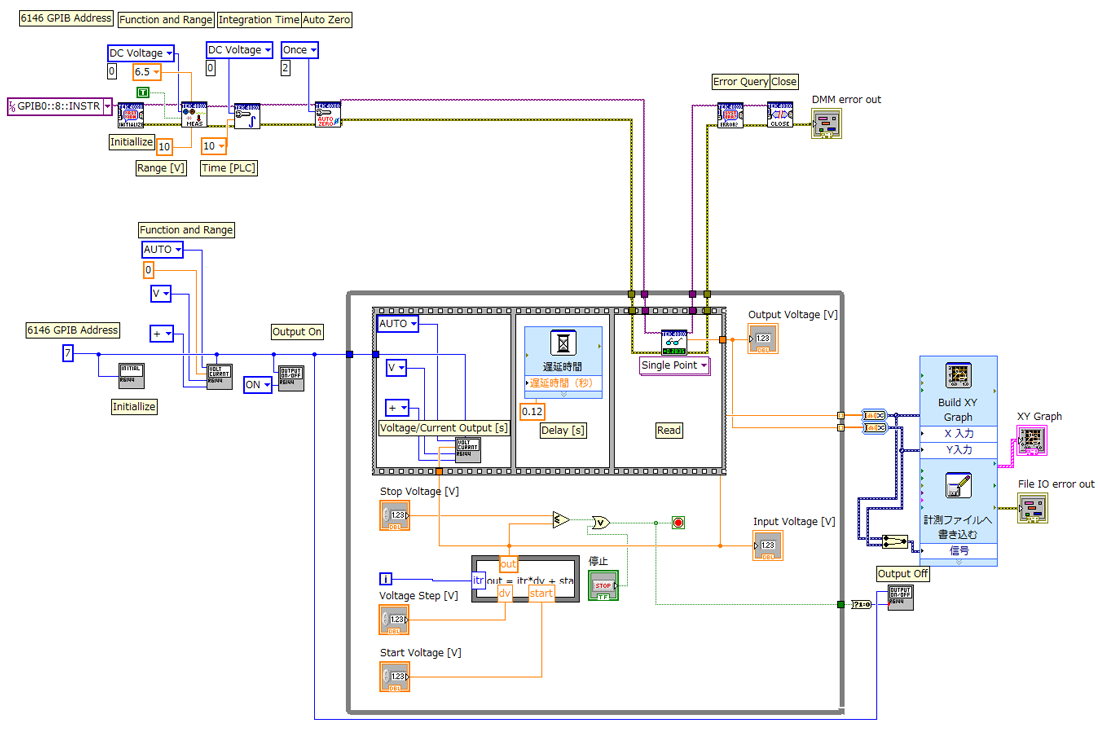
Task: Click the DMM Read VI icon
Action: coord(674,342)
